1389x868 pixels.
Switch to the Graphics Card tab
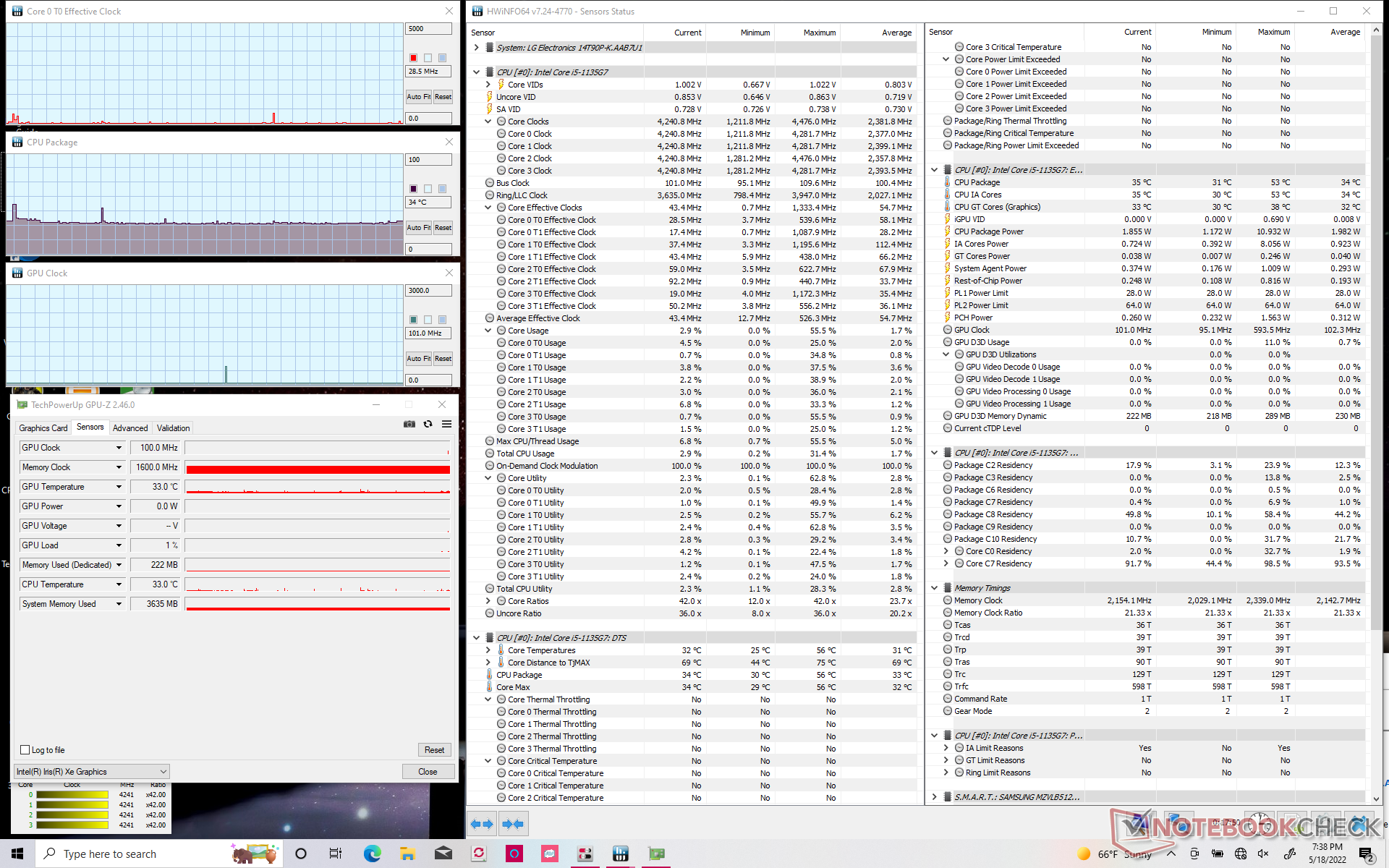click(43, 428)
